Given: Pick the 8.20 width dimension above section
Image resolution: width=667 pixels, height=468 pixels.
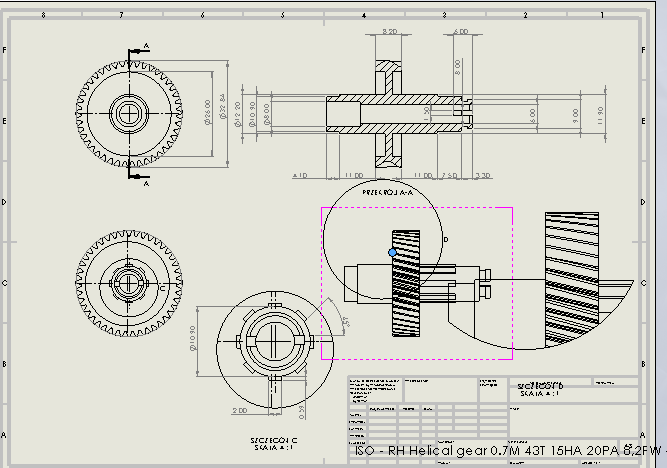Looking at the screenshot, I should click(390, 31).
